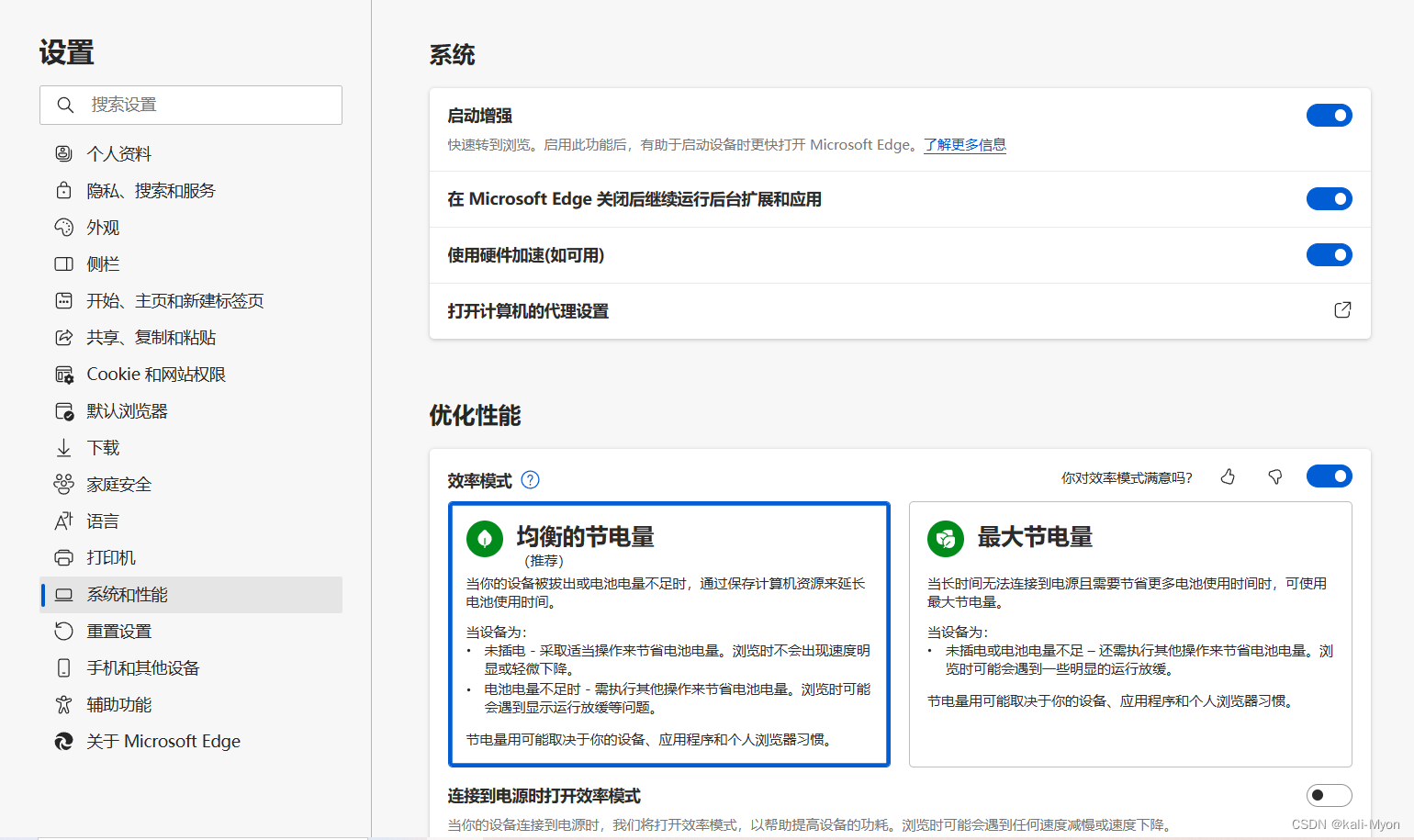Screen dimensions: 1414x840
Task: Click the 下载 download arrow icon
Action: click(x=63, y=447)
